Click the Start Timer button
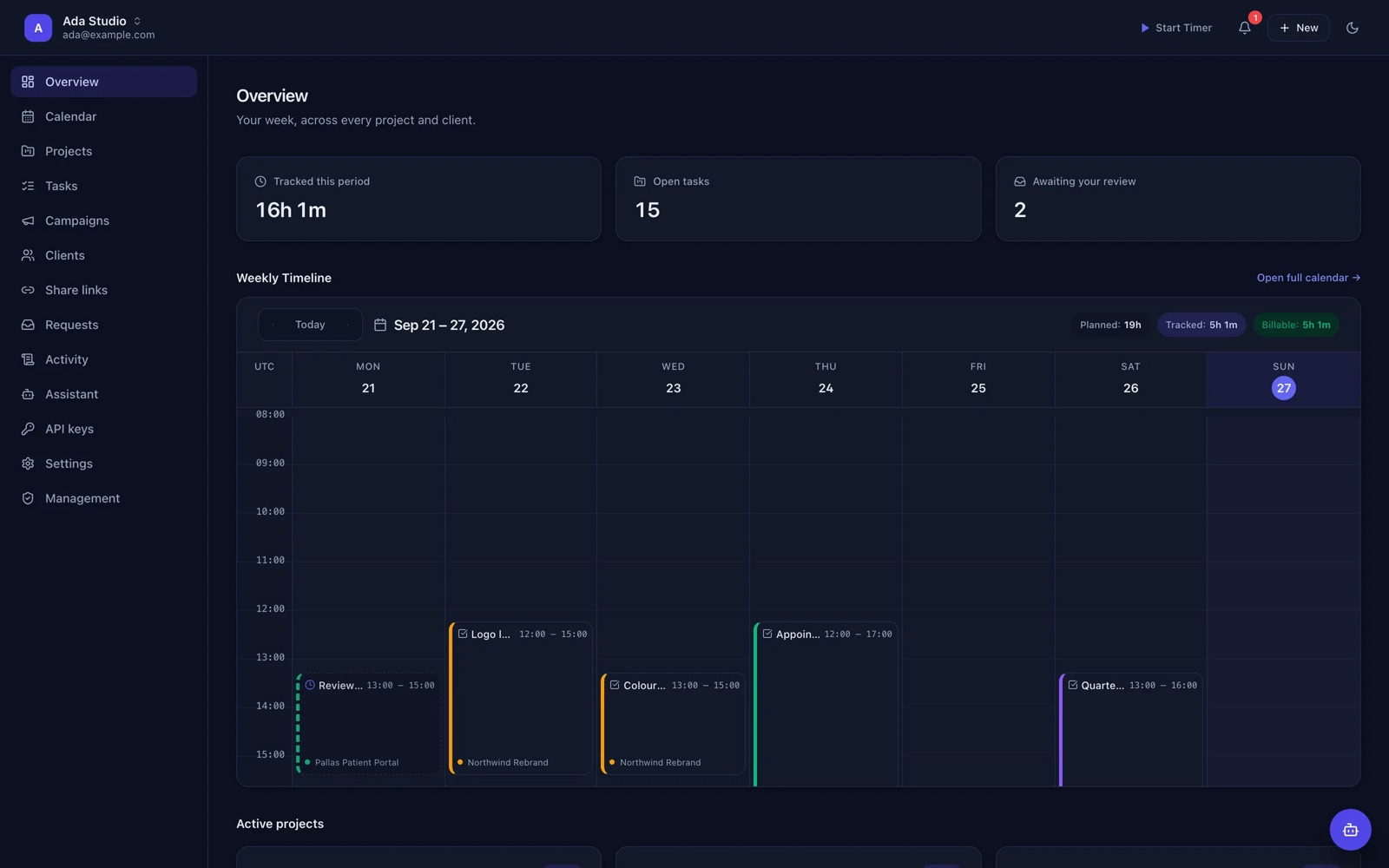The height and width of the screenshot is (868, 1389). [x=1175, y=28]
